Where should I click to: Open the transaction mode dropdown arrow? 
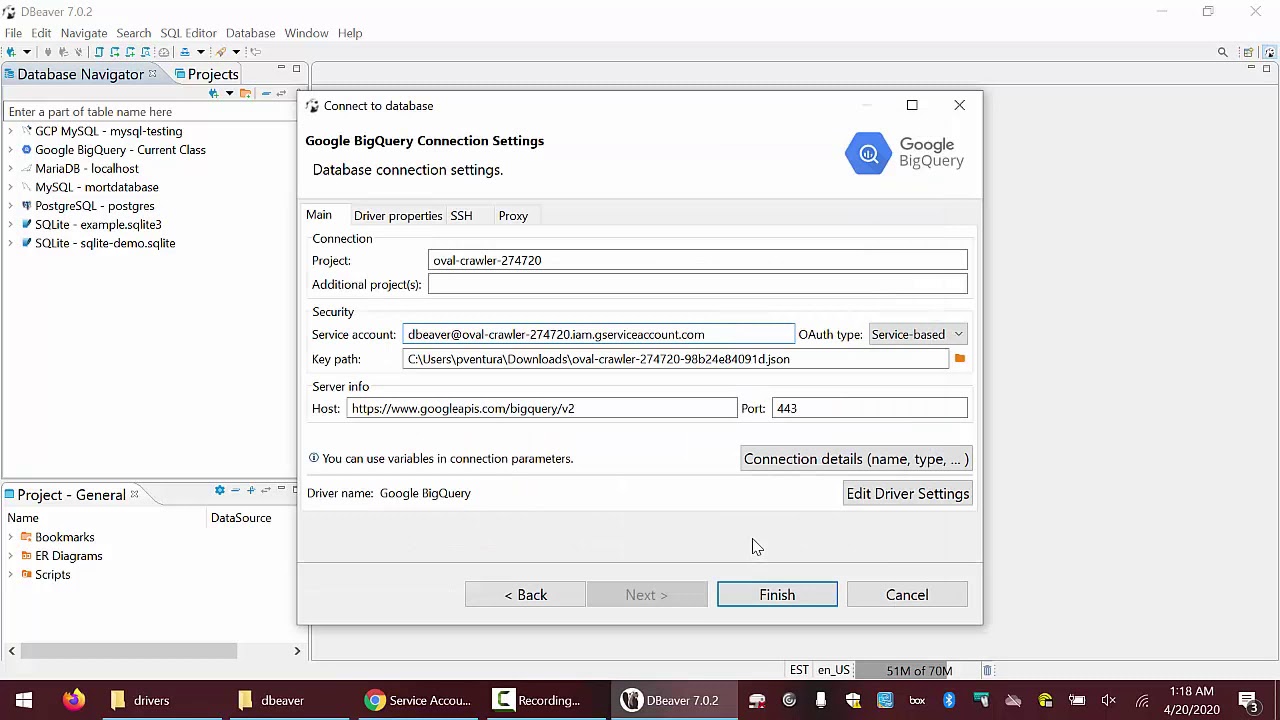(x=201, y=52)
